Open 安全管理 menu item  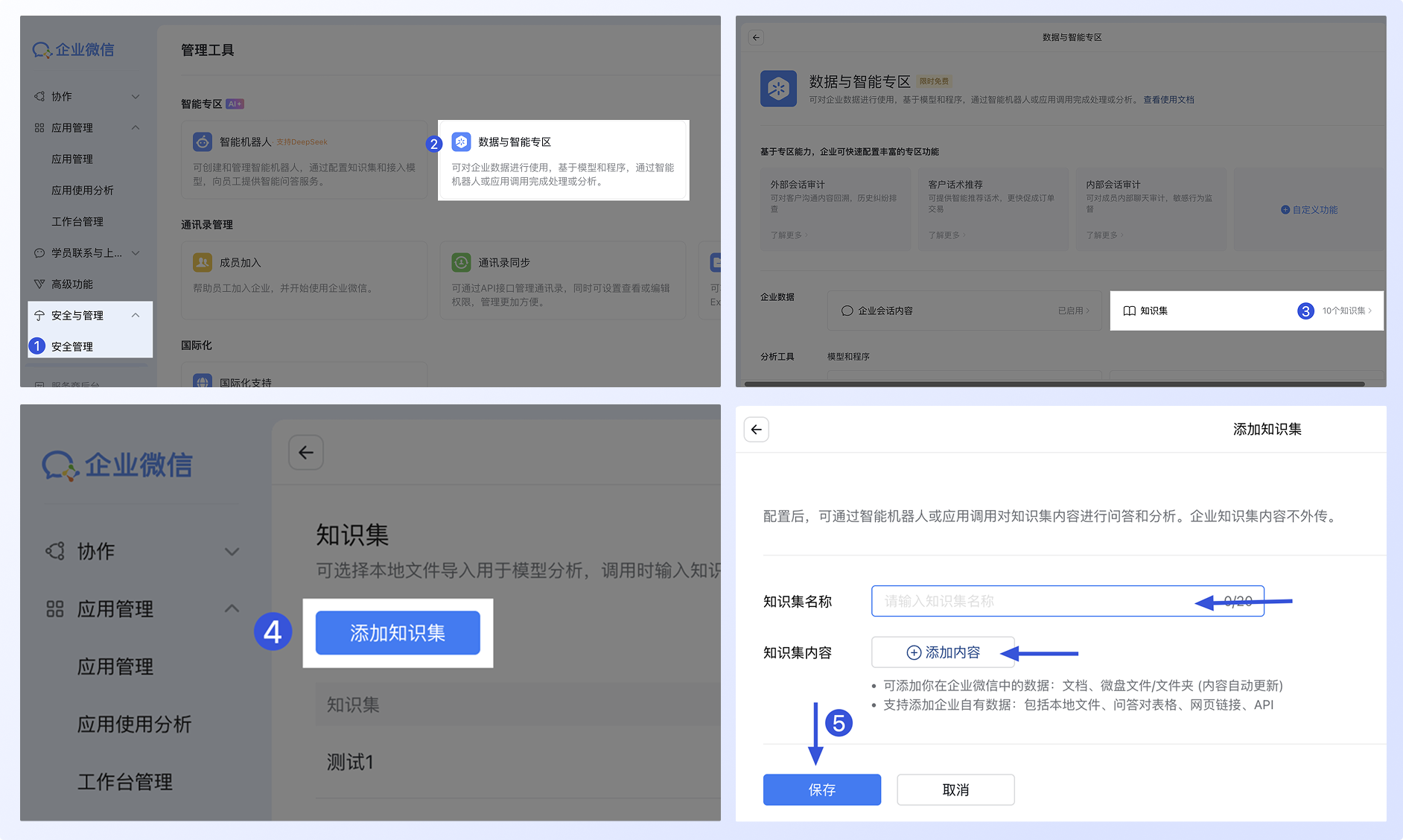point(72,346)
